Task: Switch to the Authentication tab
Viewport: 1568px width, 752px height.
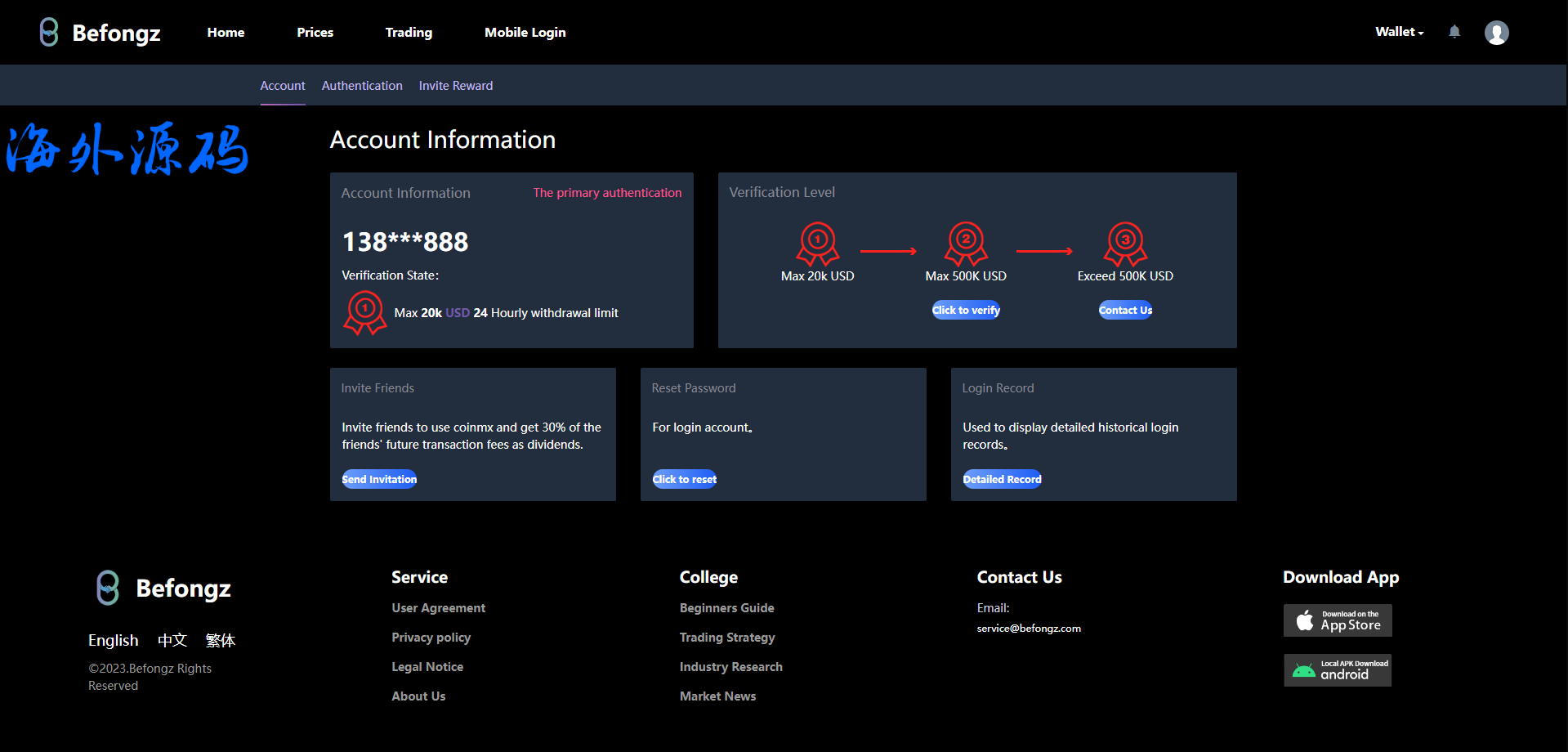Action: (362, 86)
